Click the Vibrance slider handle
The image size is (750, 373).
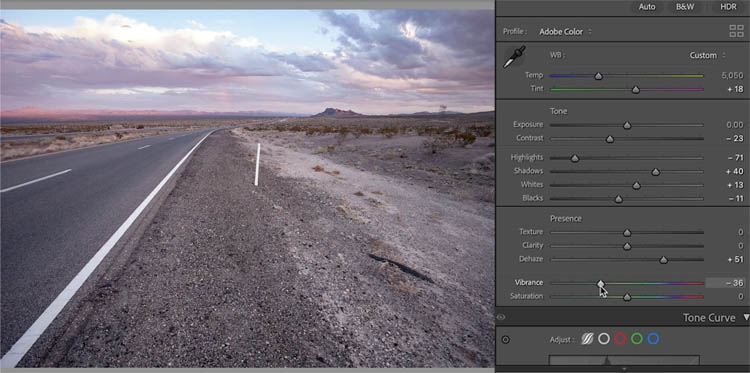601,284
